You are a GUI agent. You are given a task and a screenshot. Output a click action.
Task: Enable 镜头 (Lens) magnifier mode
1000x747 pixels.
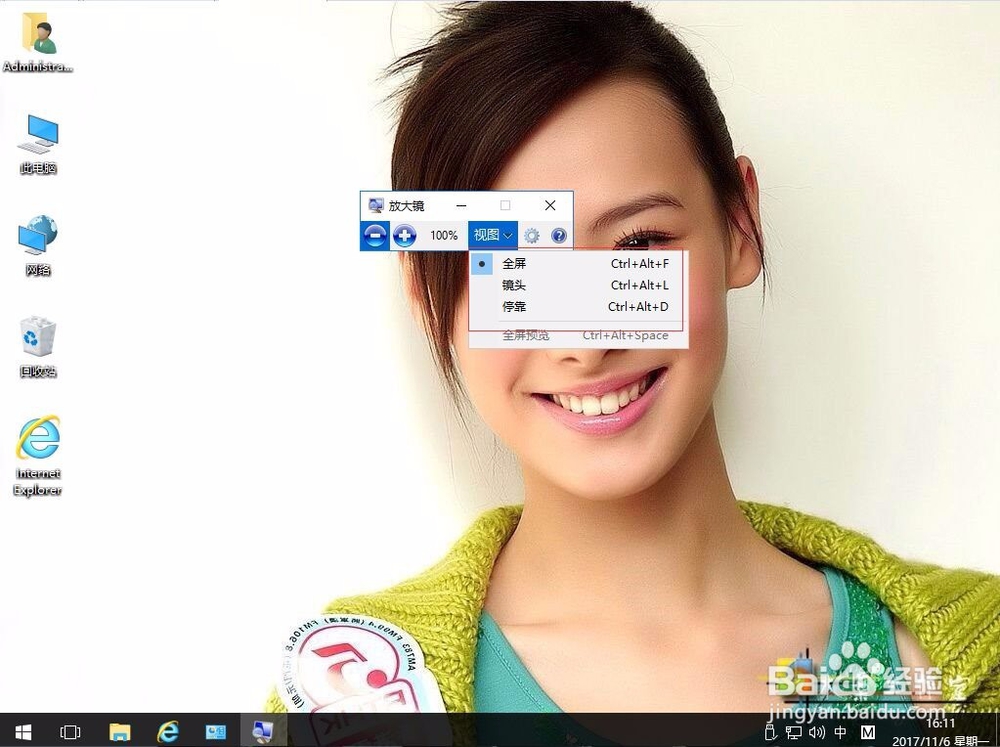pos(516,285)
